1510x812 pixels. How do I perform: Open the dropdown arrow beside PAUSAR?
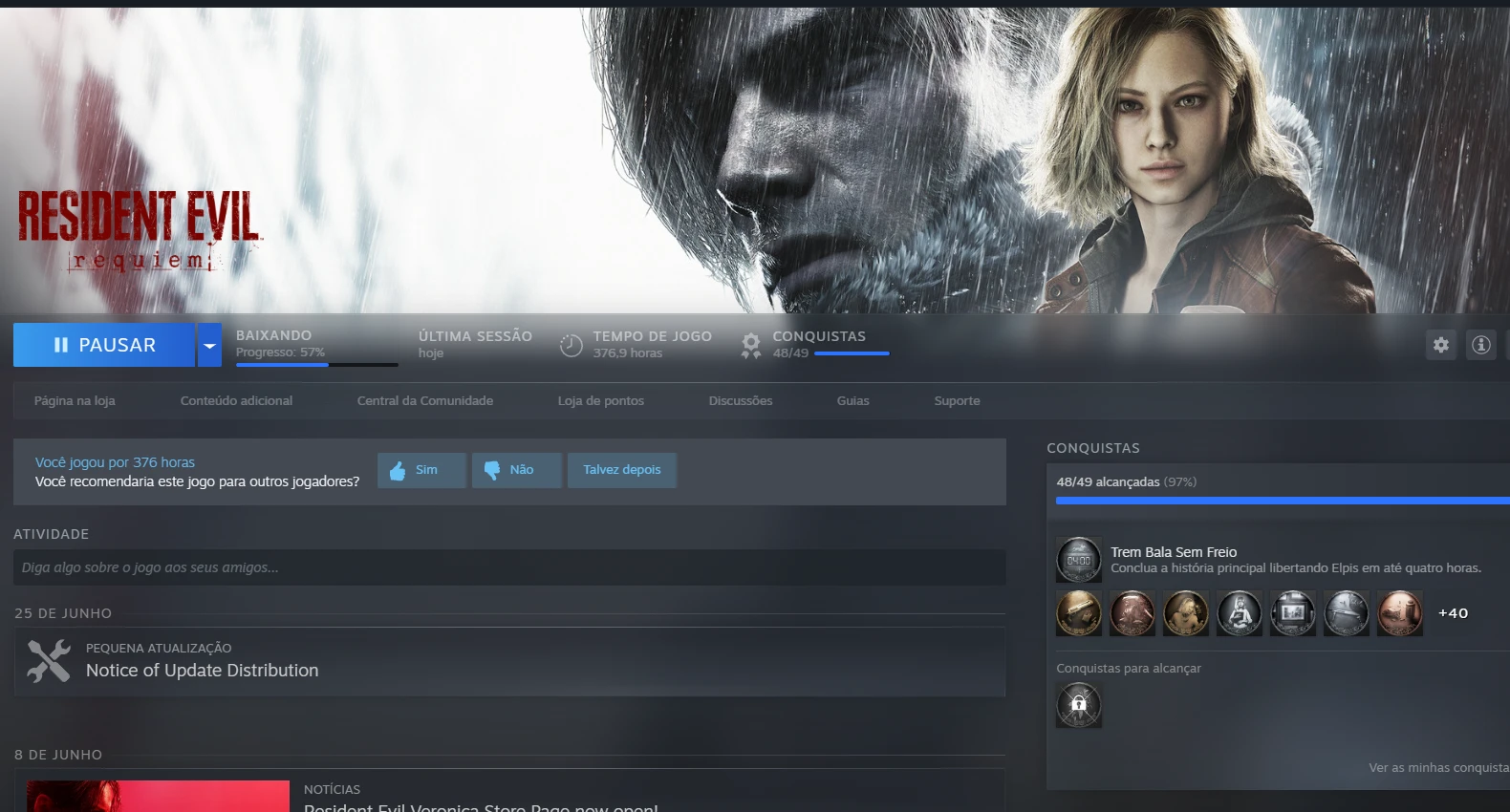point(209,345)
